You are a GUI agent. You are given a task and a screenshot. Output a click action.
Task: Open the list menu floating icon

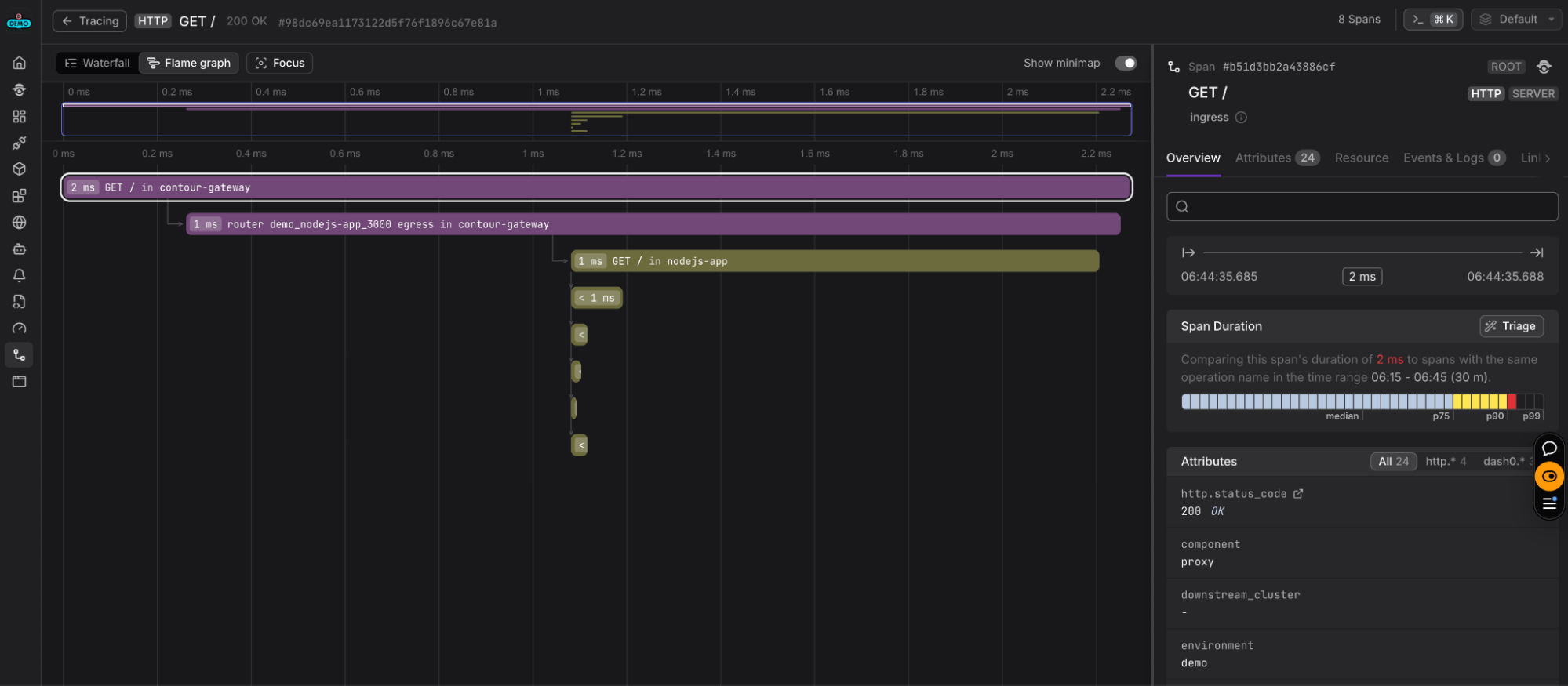pyautogui.click(x=1549, y=503)
